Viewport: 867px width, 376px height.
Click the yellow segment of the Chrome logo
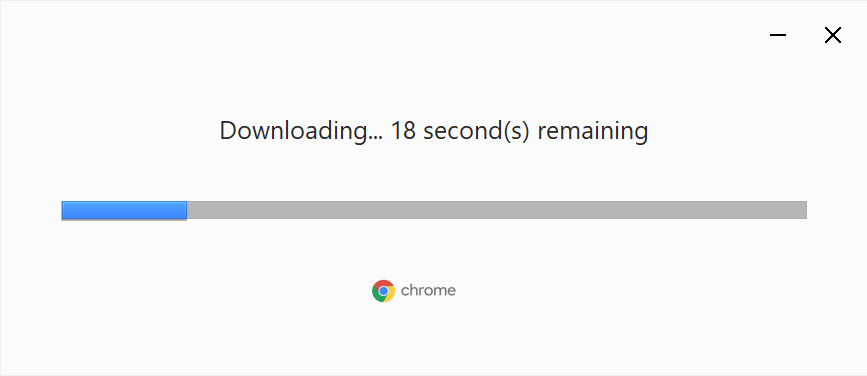point(390,296)
